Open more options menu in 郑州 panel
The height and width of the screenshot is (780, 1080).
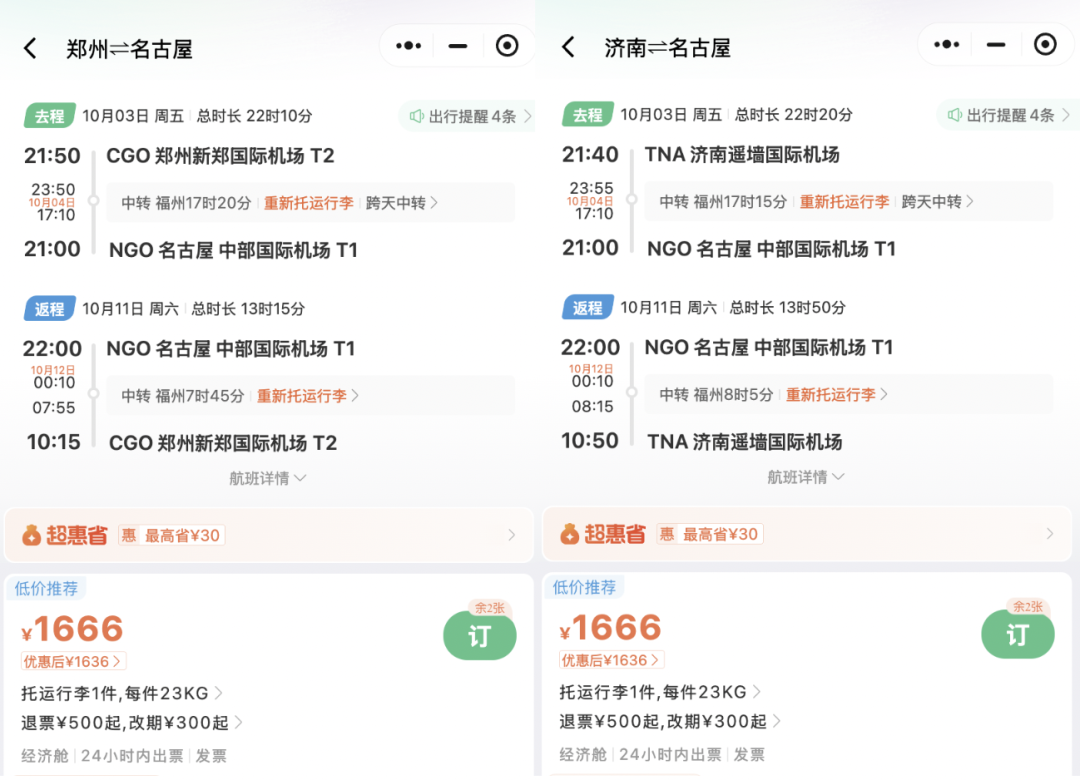tap(408, 46)
